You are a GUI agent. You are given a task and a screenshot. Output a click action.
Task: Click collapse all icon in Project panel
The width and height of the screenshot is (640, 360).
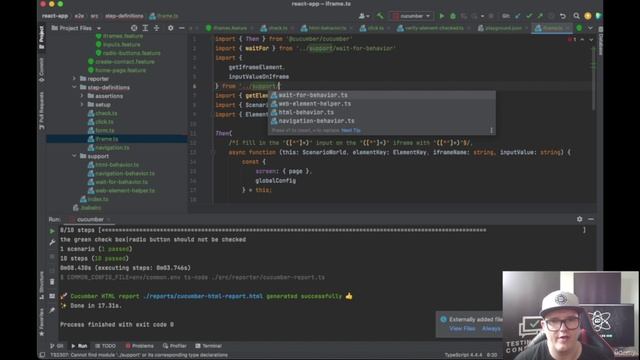click(157, 28)
